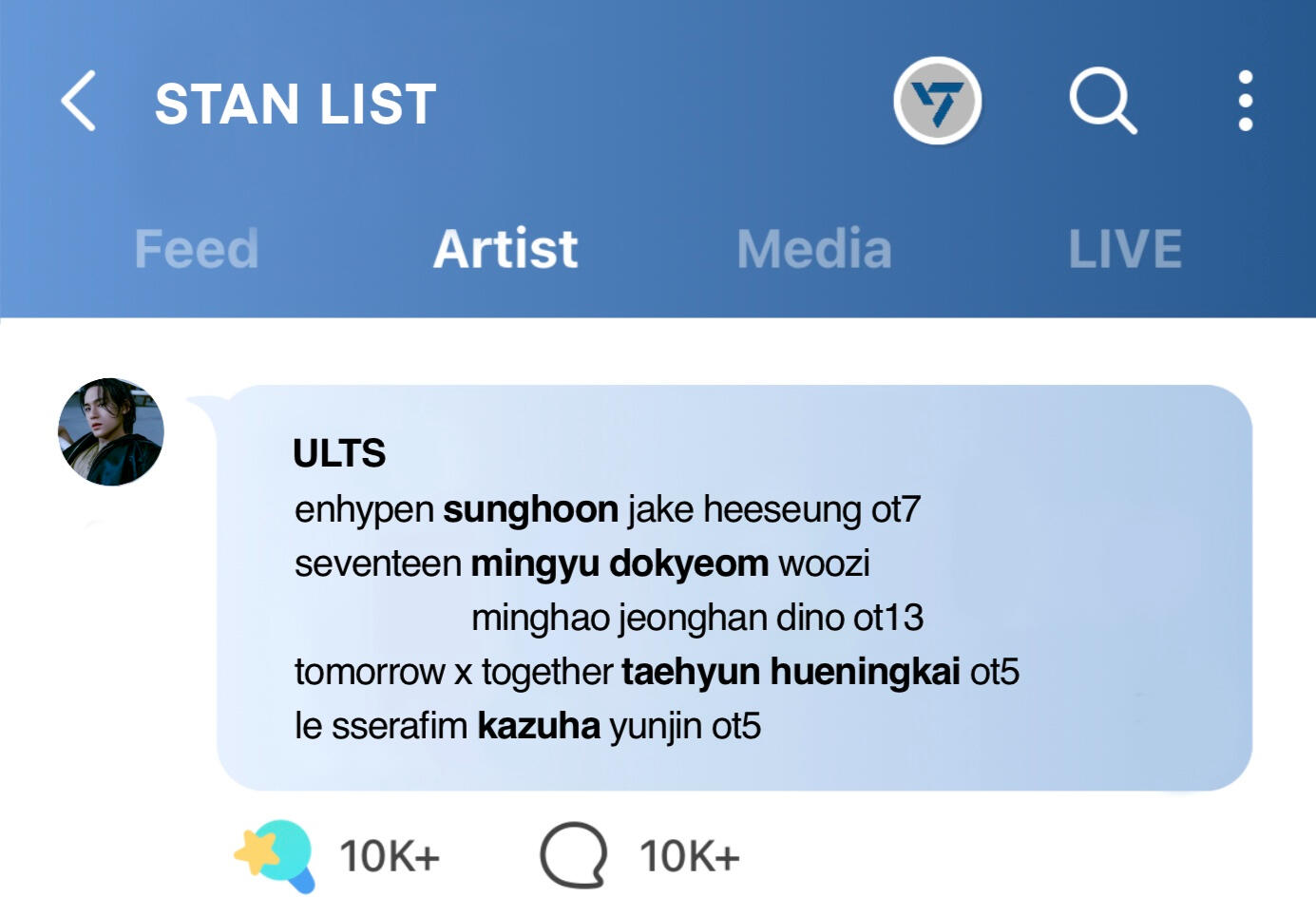Open the Seventeen community logo icon
Viewport: 1316px width, 916px height.
pyautogui.click(x=937, y=101)
